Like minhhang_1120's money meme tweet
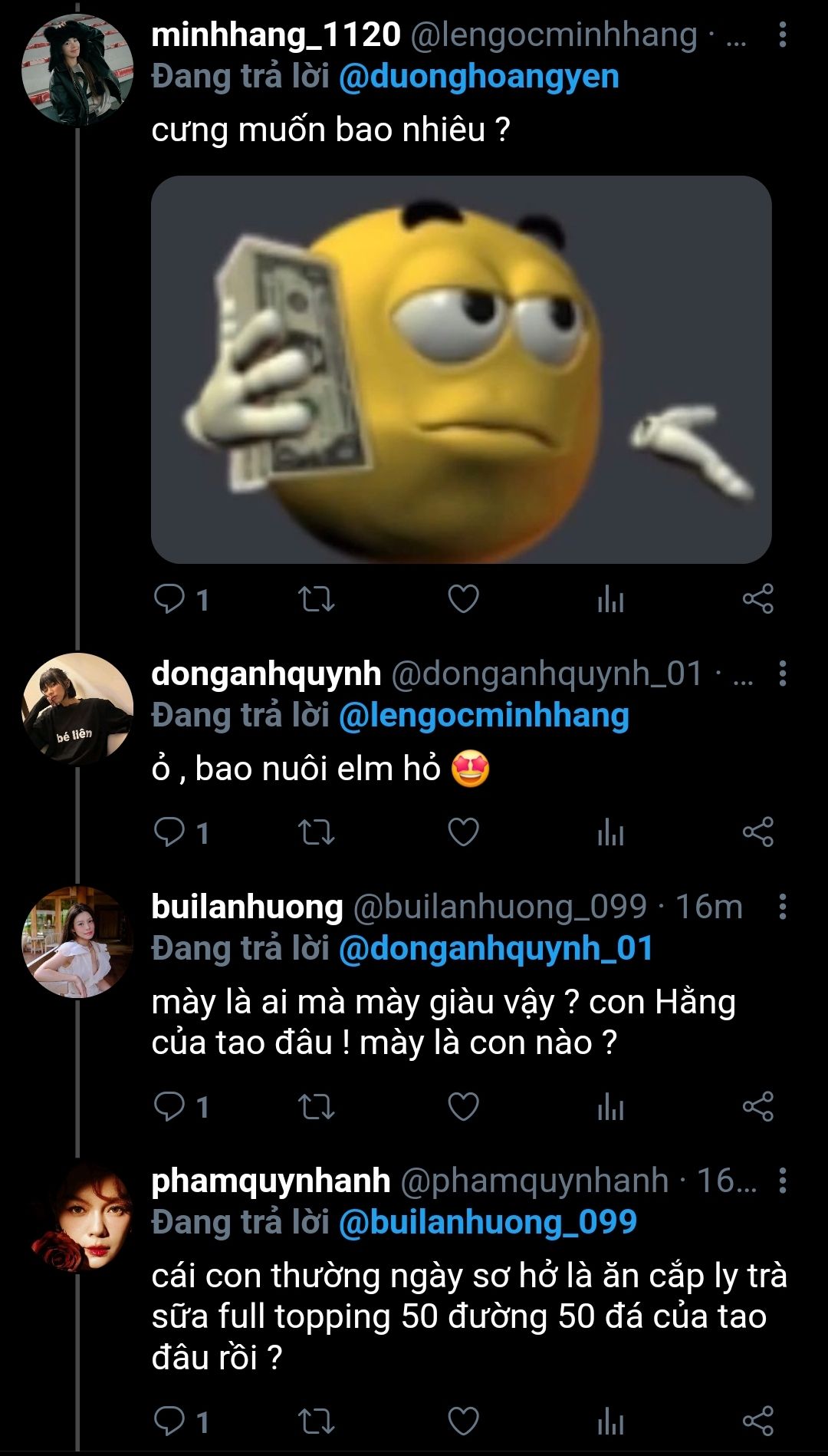828x1456 pixels. click(x=463, y=599)
